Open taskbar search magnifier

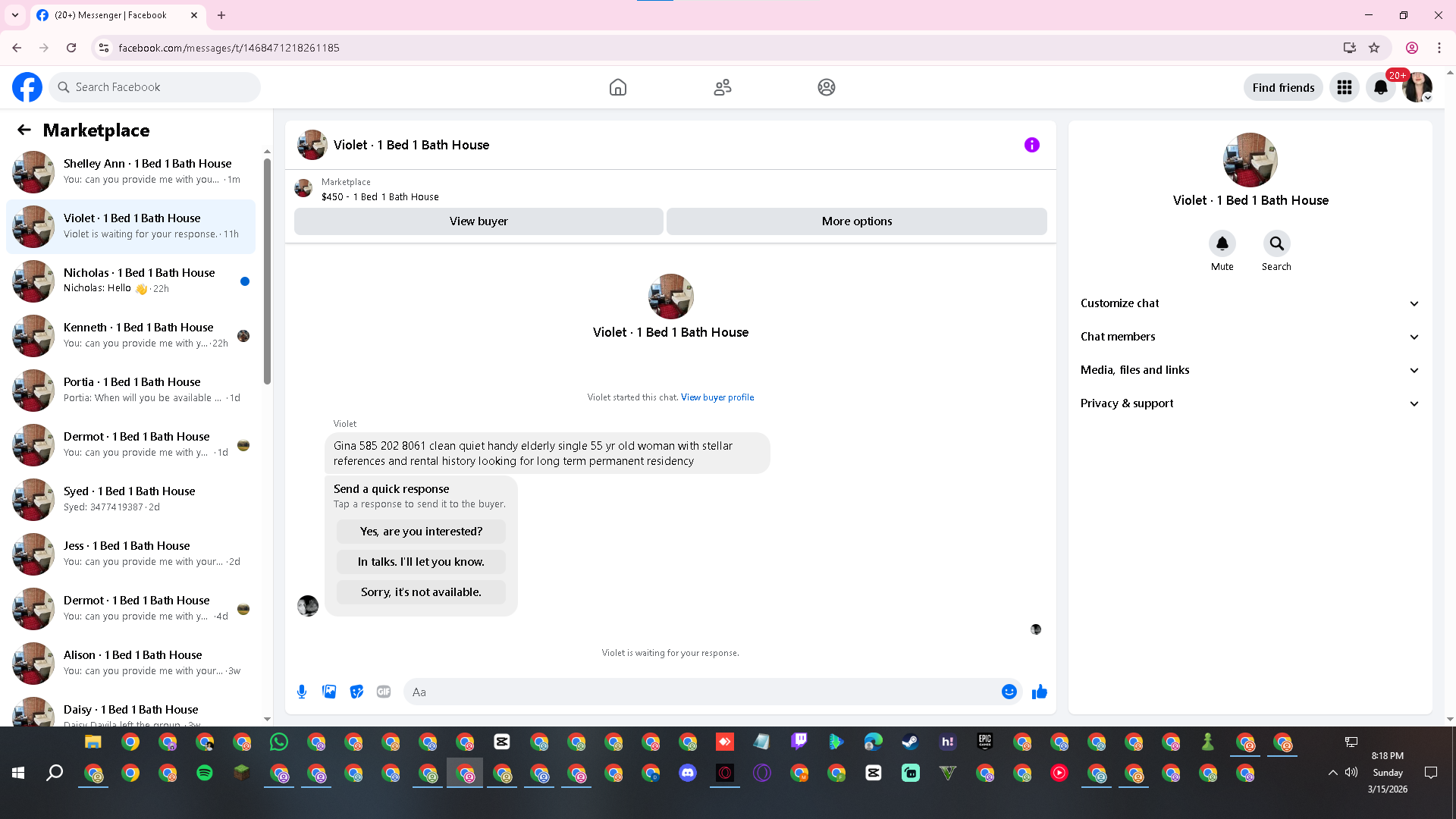55,773
